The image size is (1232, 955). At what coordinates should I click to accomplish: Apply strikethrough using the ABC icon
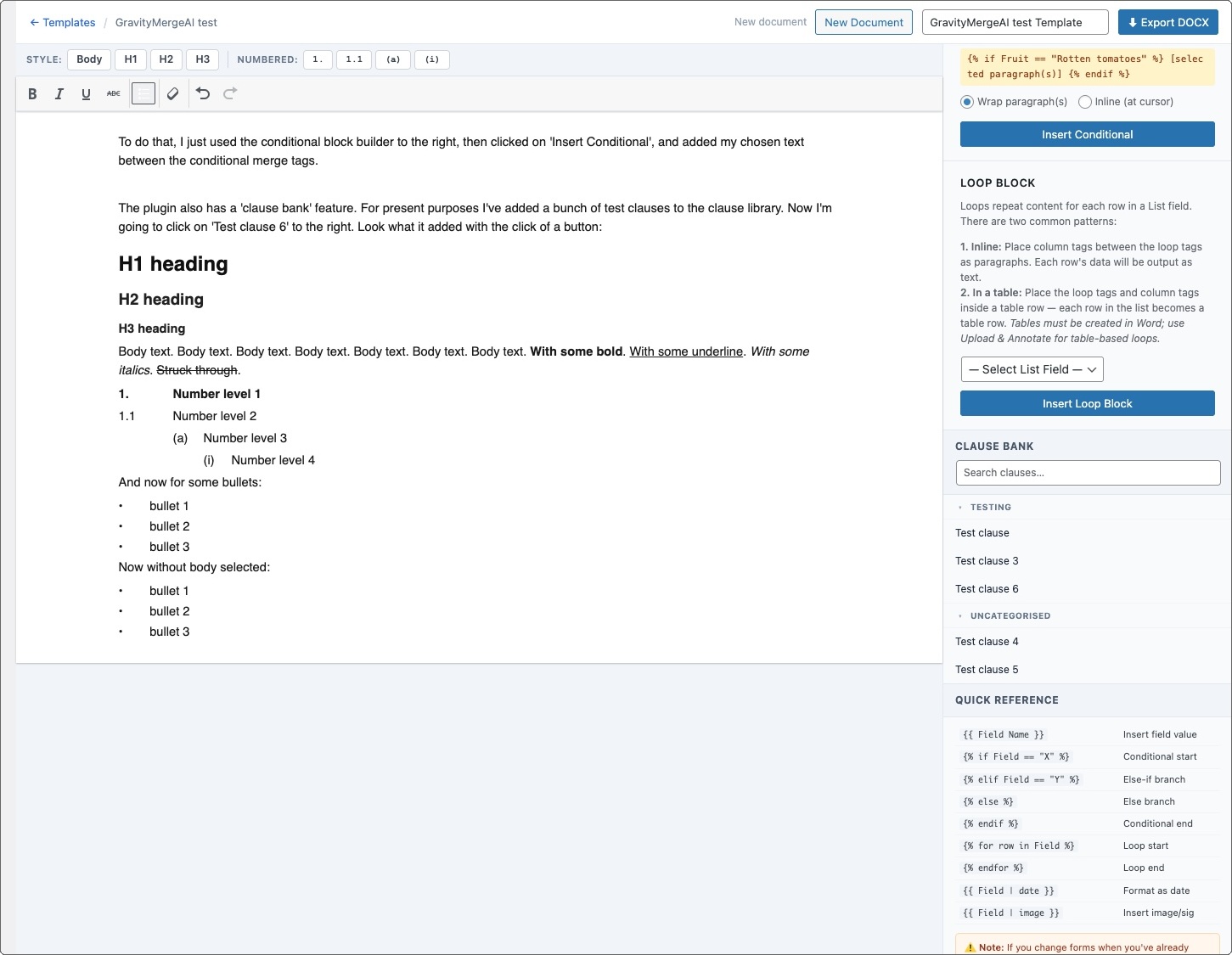pos(113,94)
